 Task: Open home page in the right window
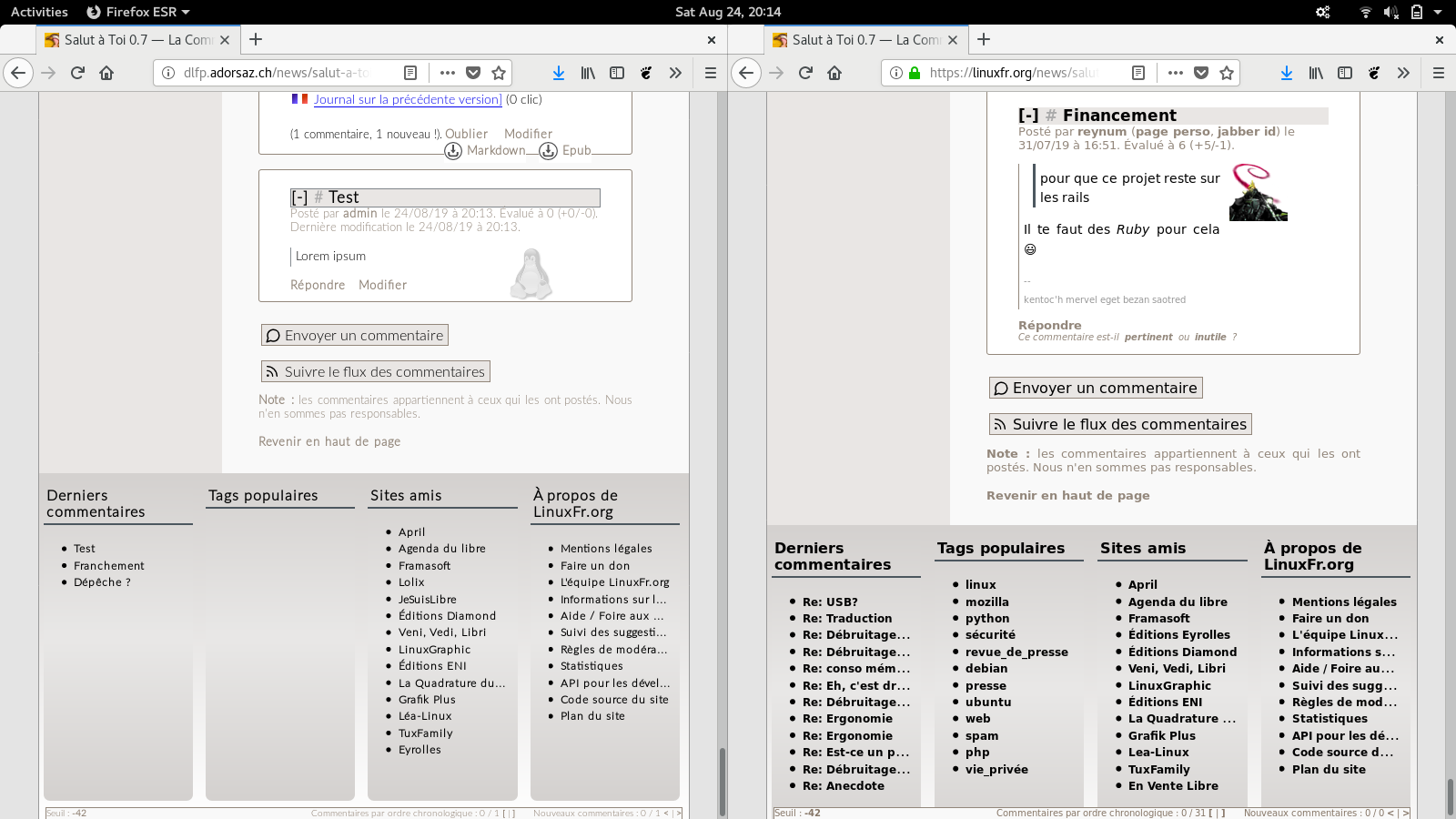click(x=834, y=73)
